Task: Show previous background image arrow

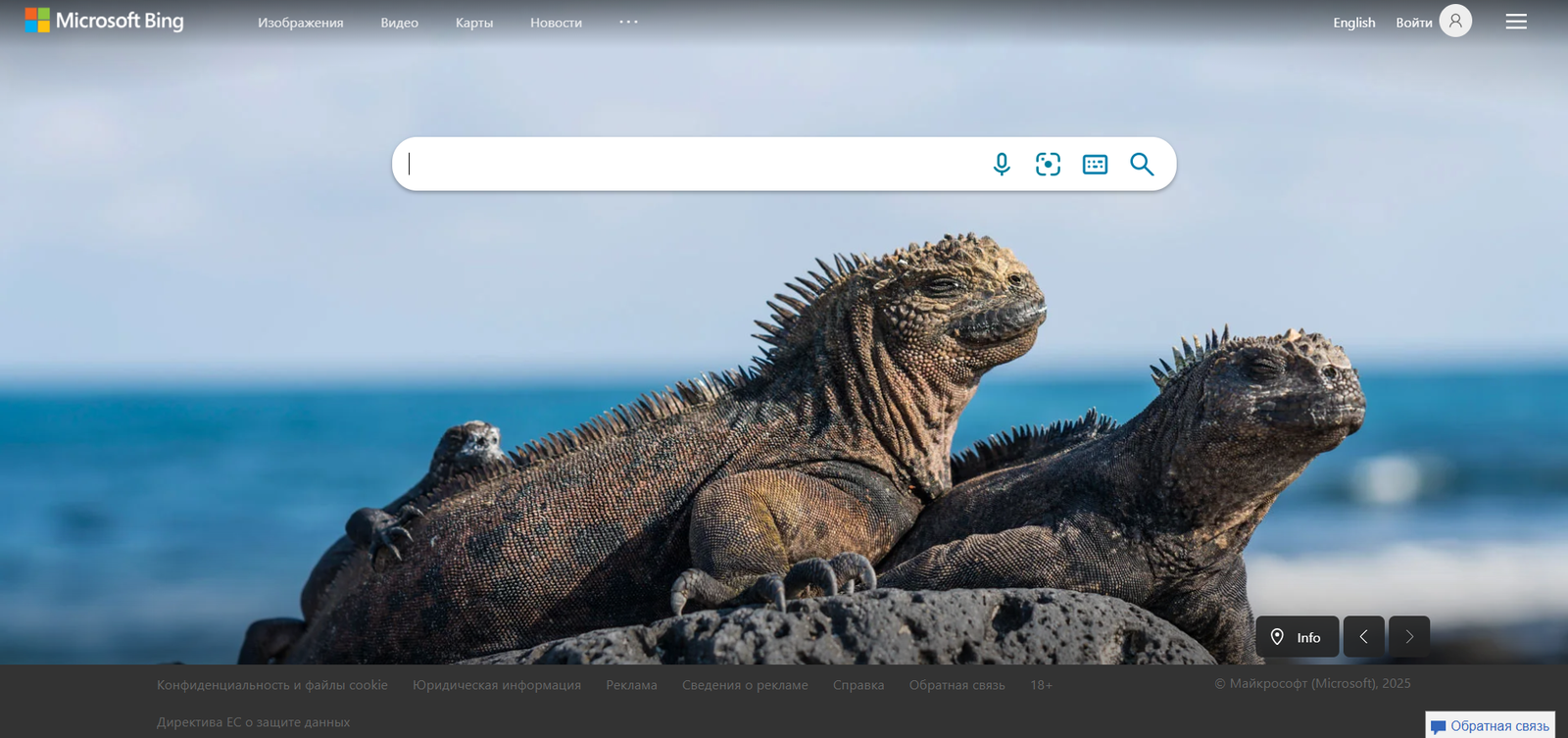Action: [x=1363, y=637]
